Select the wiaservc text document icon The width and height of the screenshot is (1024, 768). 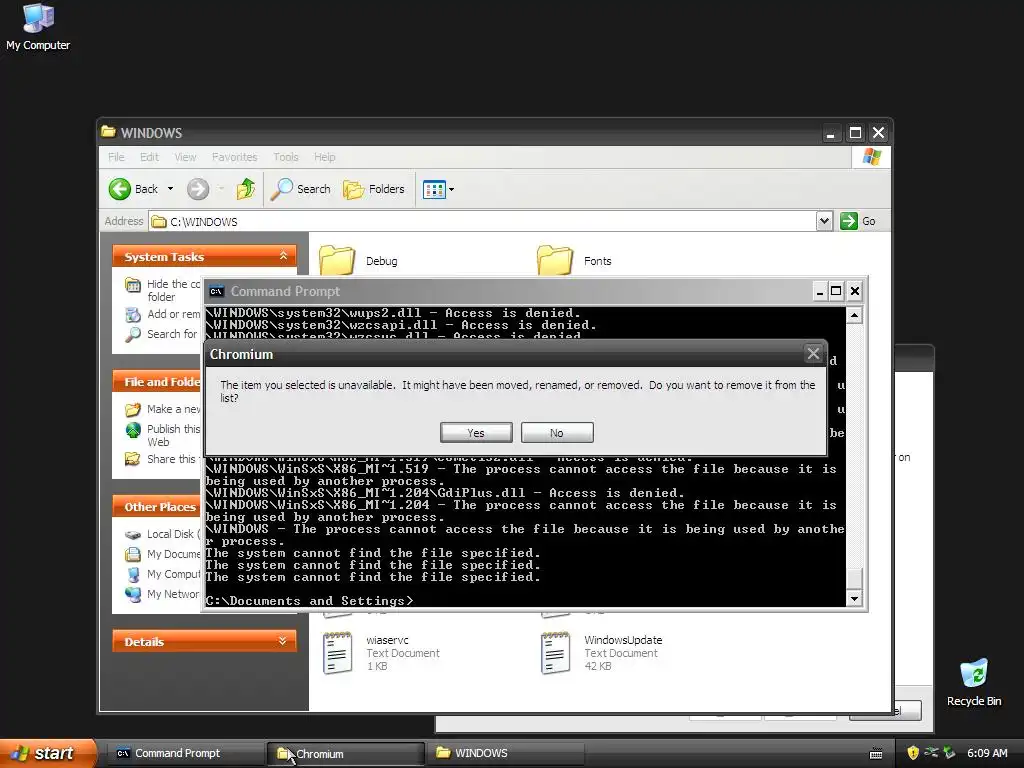(338, 652)
